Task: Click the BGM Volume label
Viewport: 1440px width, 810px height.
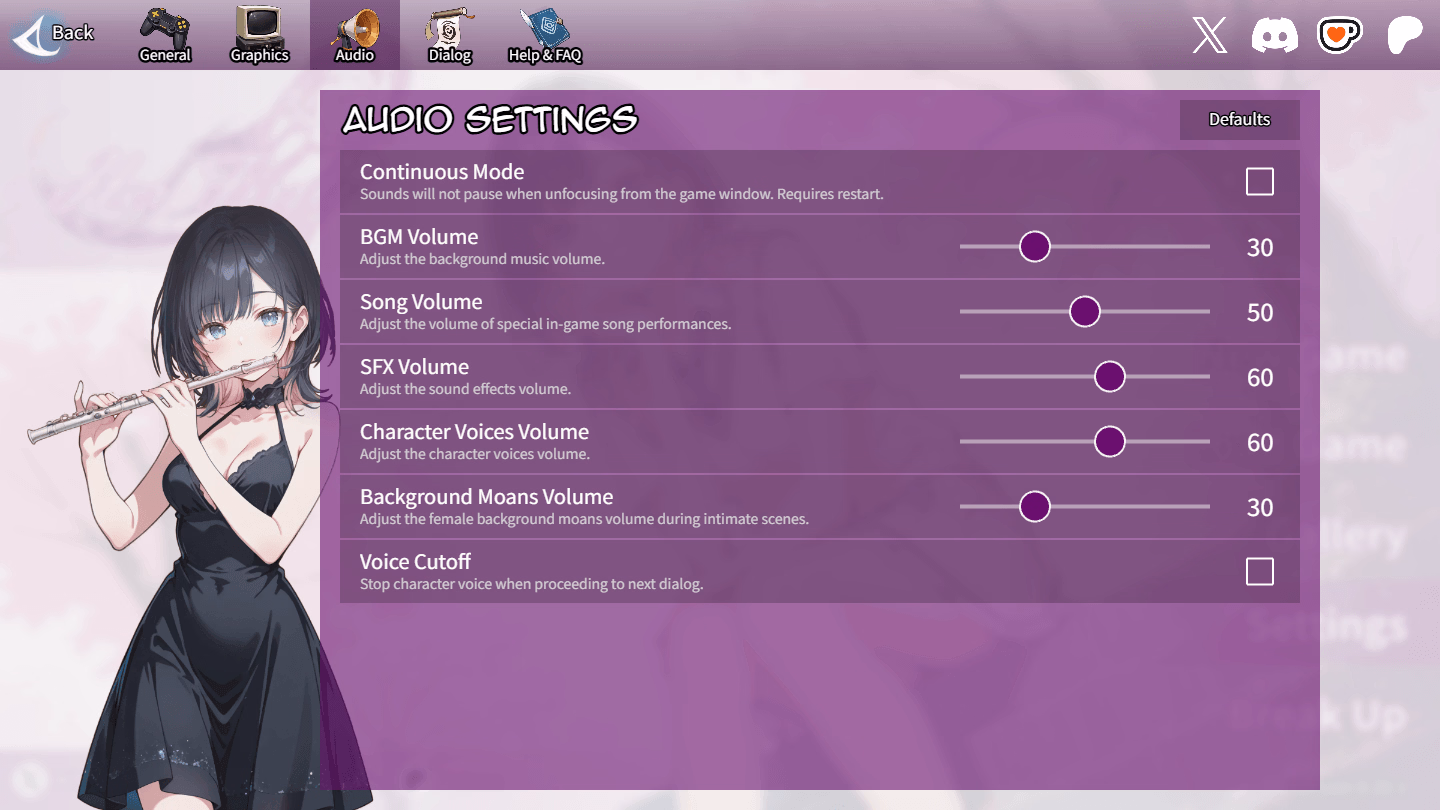Action: tap(419, 237)
